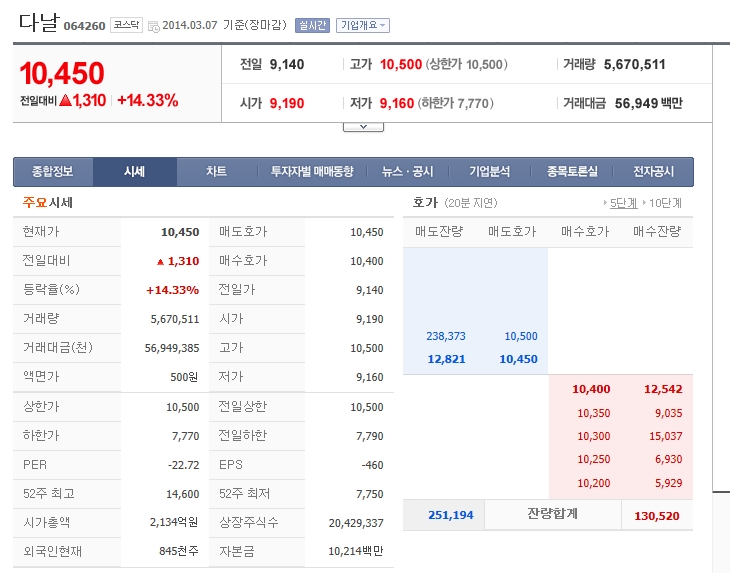Expand the summary panel with the chevron
This screenshot has width=730, height=573.
(363, 127)
